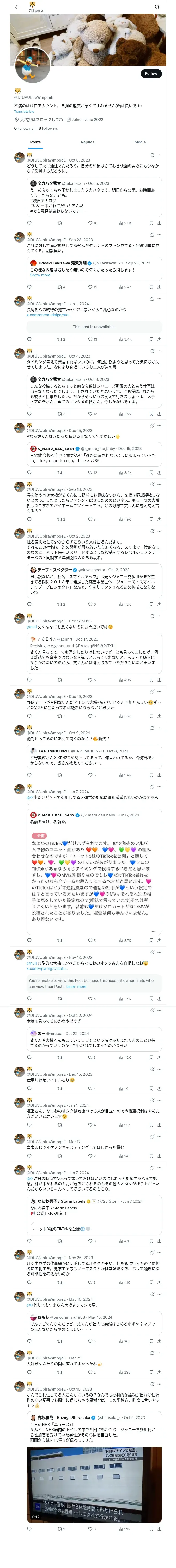The height and width of the screenshot is (1568, 176).
Task: Repost the Oct 4, 2023 post
Action: [59, 414]
